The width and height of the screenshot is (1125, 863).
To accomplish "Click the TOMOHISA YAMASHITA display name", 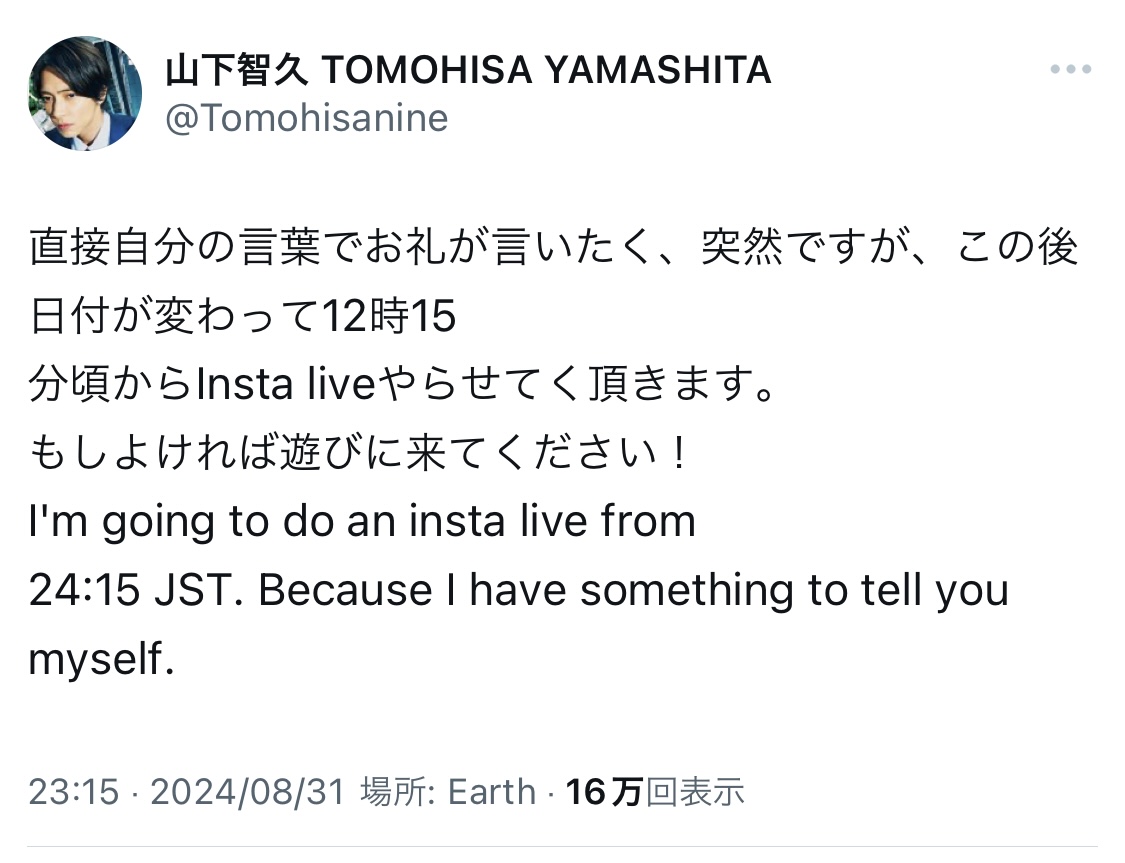I will click(546, 70).
